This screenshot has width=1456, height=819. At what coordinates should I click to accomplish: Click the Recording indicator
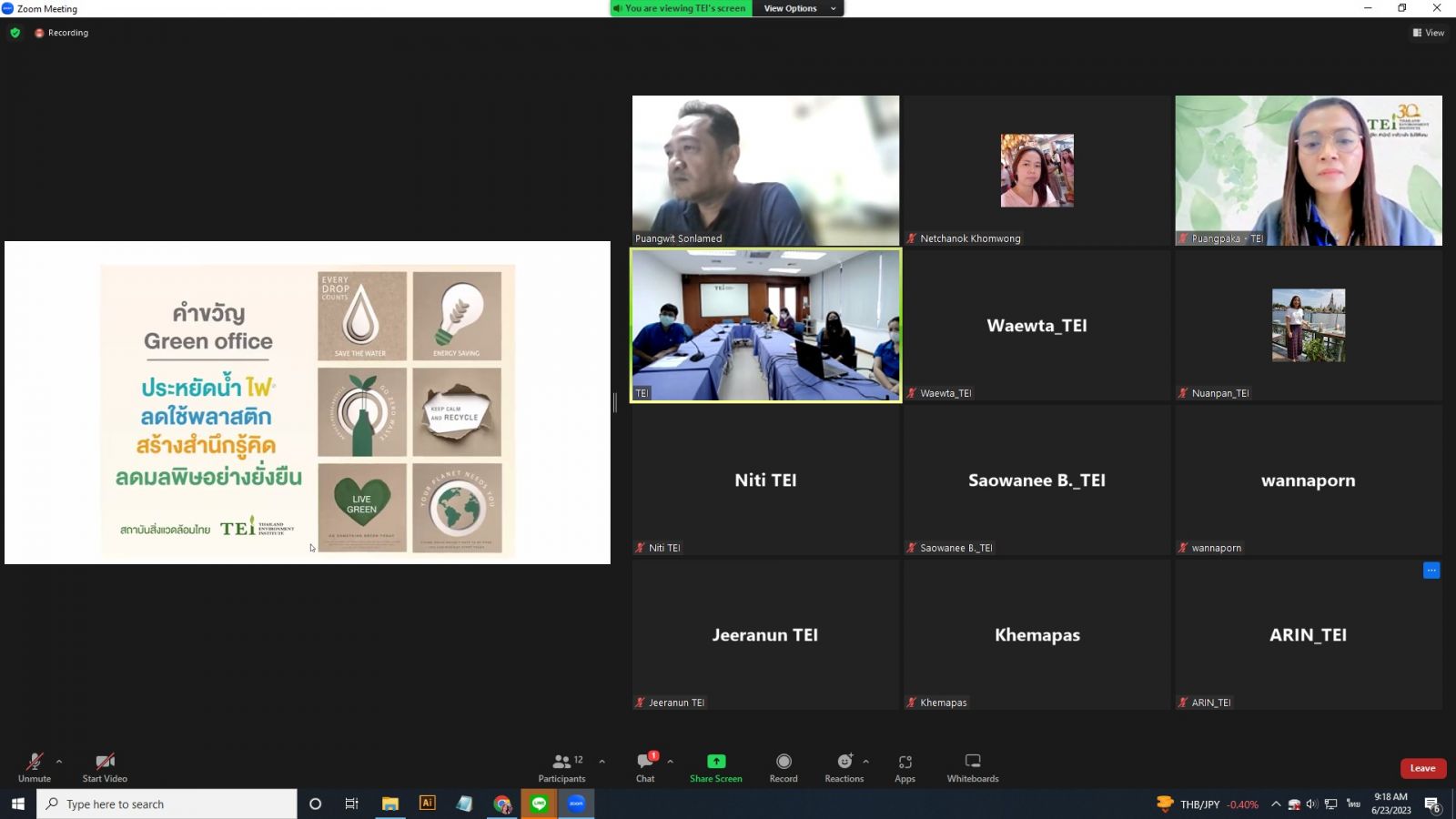point(62,33)
